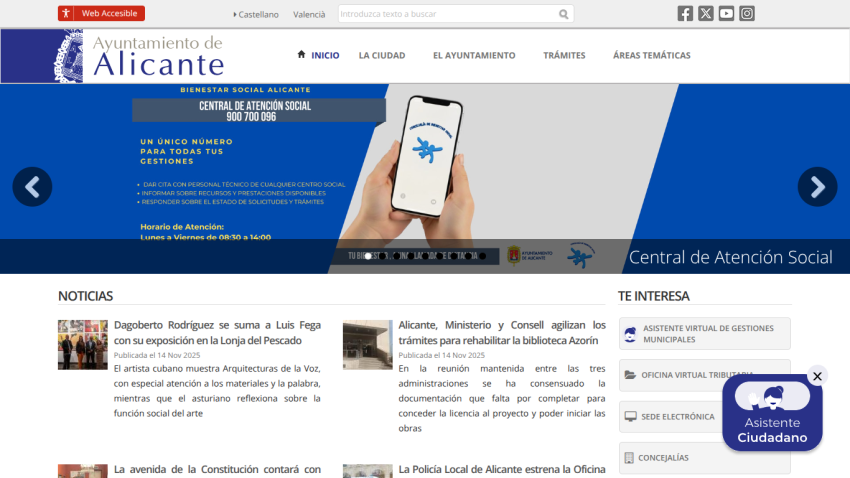Screen dimensions: 850x478
Task: Open the Instagram profile icon
Action: 746,14
